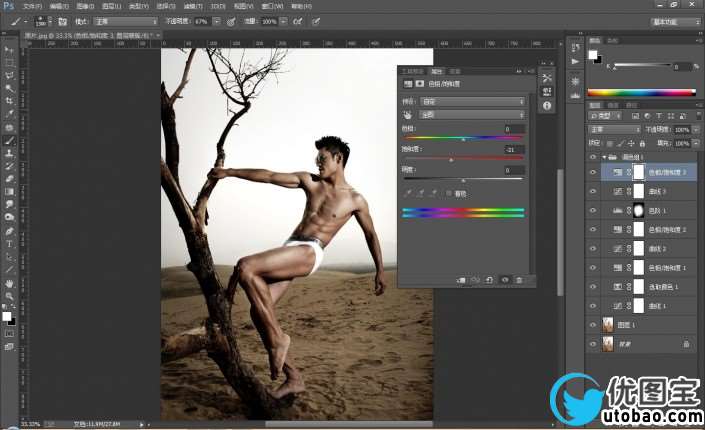The width and height of the screenshot is (705, 430).
Task: Open the layer filter type dropdown
Action: coord(605,116)
